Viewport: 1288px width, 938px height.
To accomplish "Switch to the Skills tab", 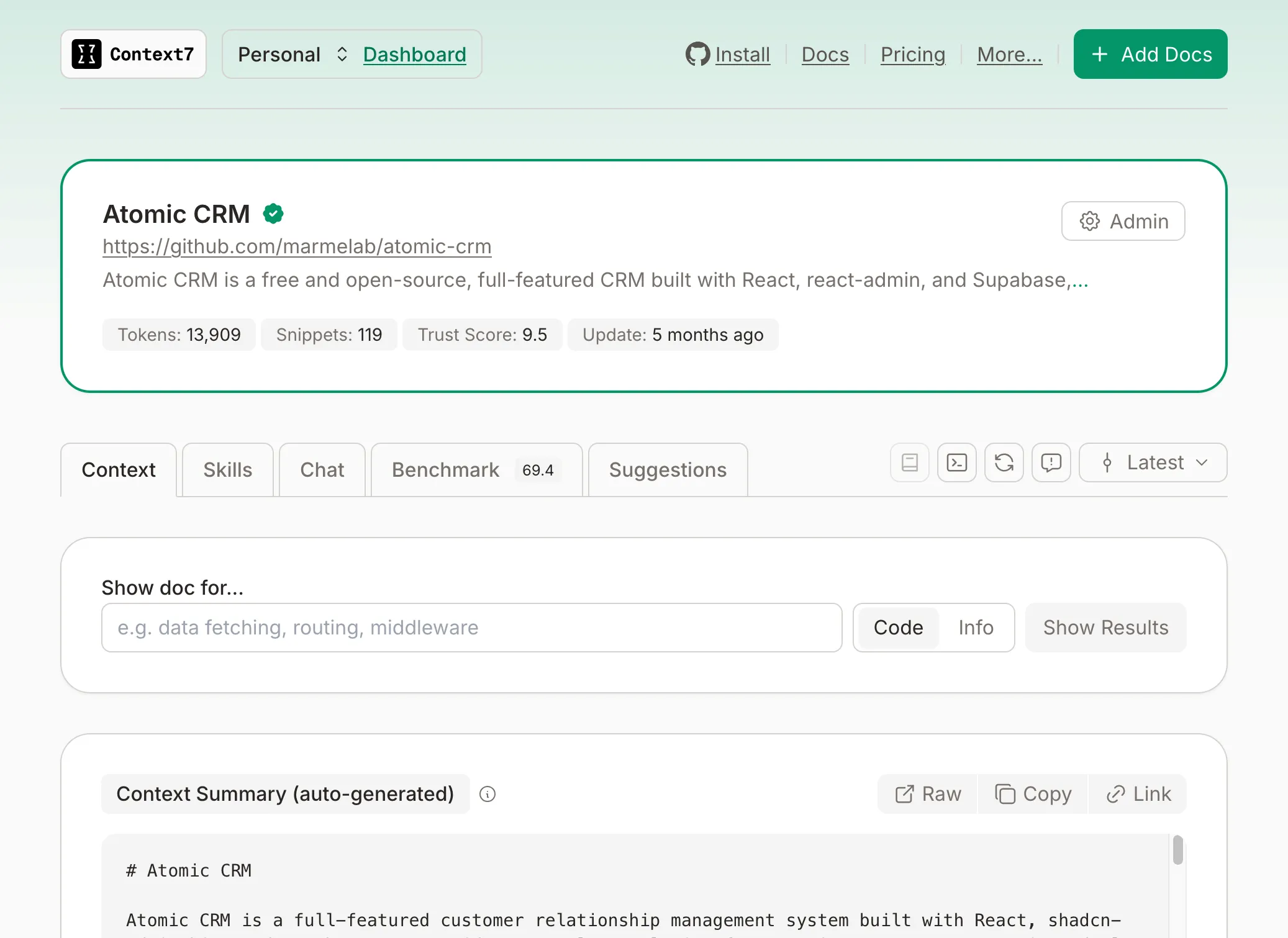I will tap(227, 470).
